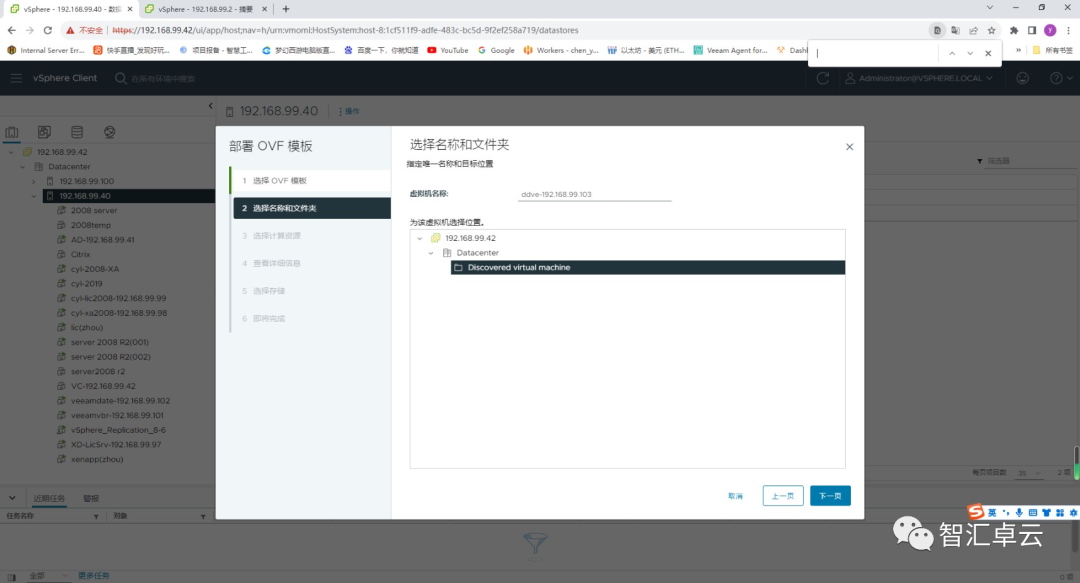Screen dimensions: 1080x583
Task: Open the Veeam Agent bookmark
Action: (x=730, y=50)
